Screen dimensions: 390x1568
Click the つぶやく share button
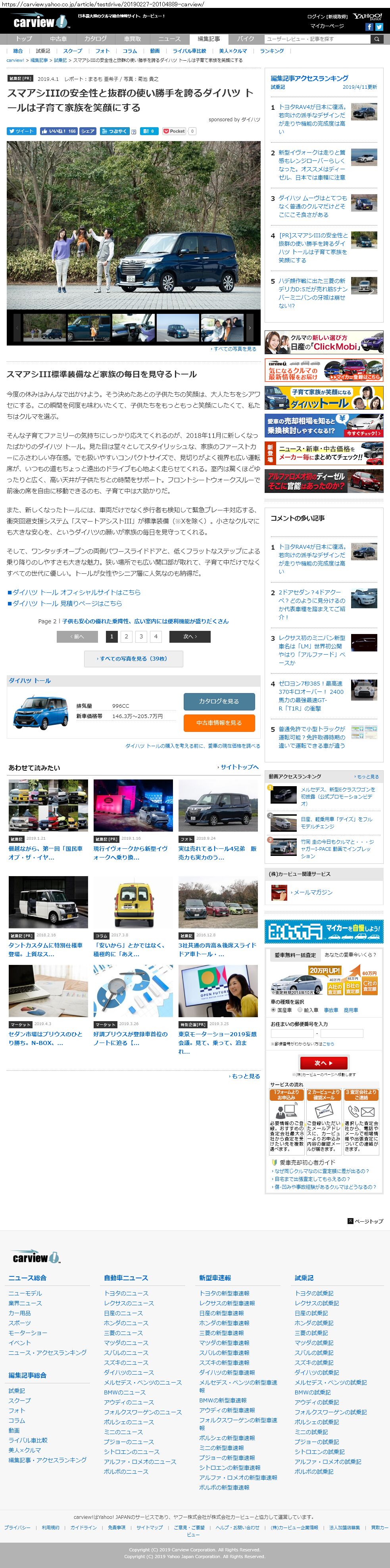[x=114, y=131]
